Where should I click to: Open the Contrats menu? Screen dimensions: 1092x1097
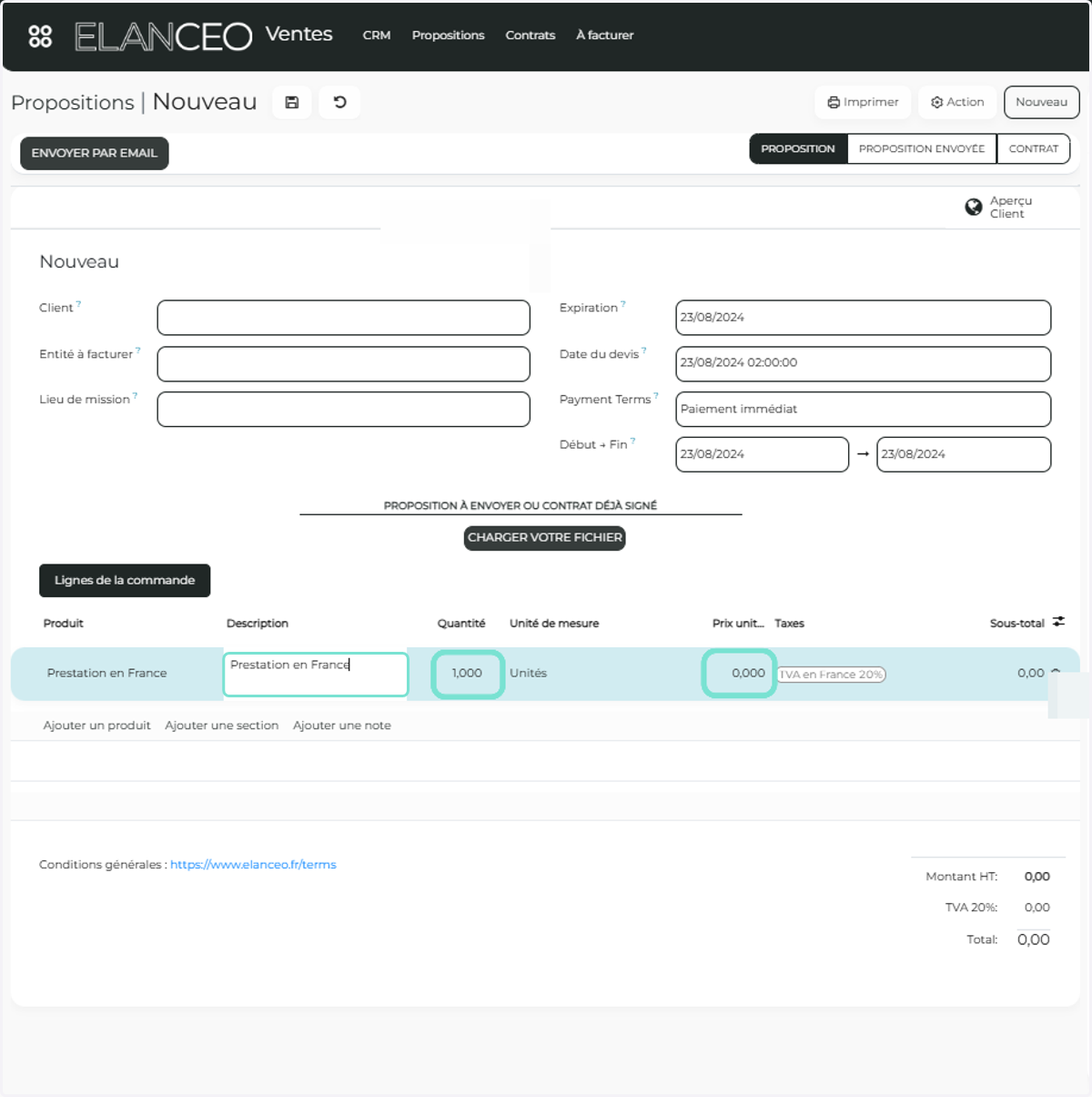click(531, 36)
